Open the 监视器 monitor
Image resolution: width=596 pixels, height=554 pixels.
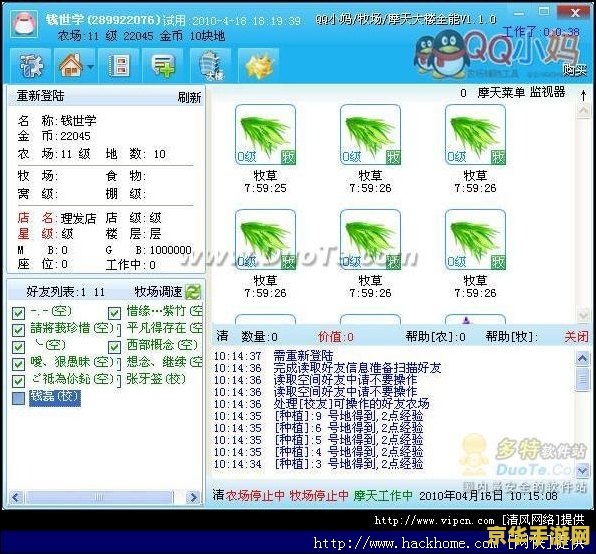(x=547, y=92)
